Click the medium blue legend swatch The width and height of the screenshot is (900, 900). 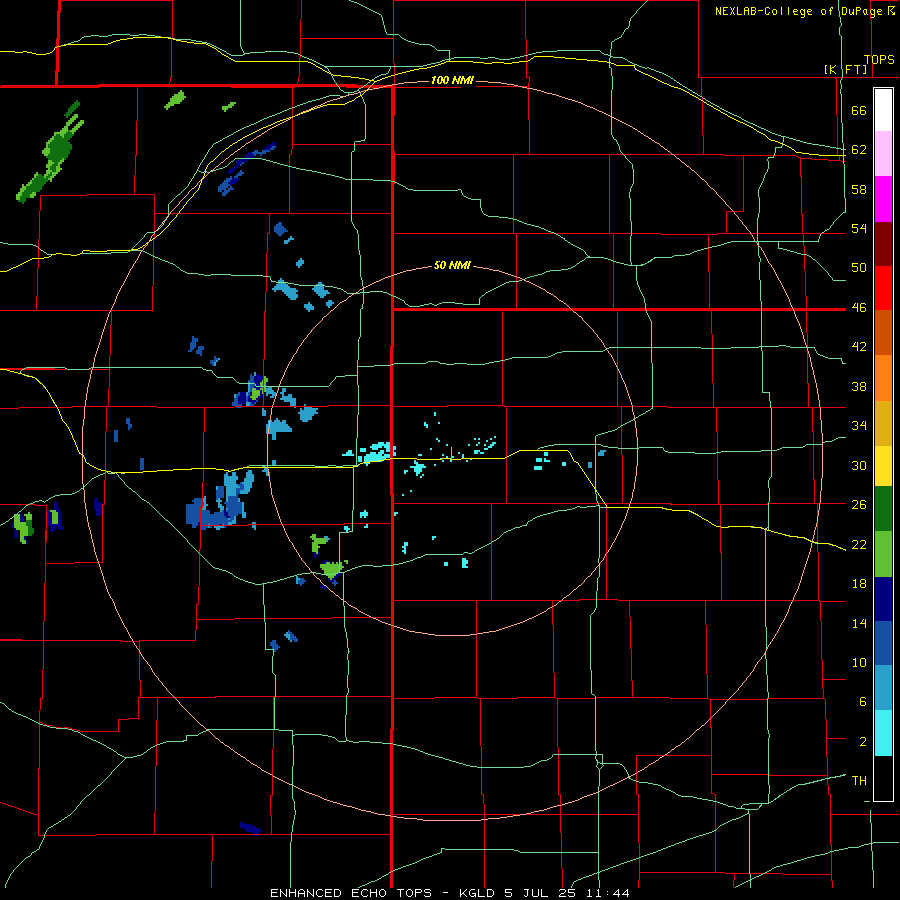click(883, 643)
